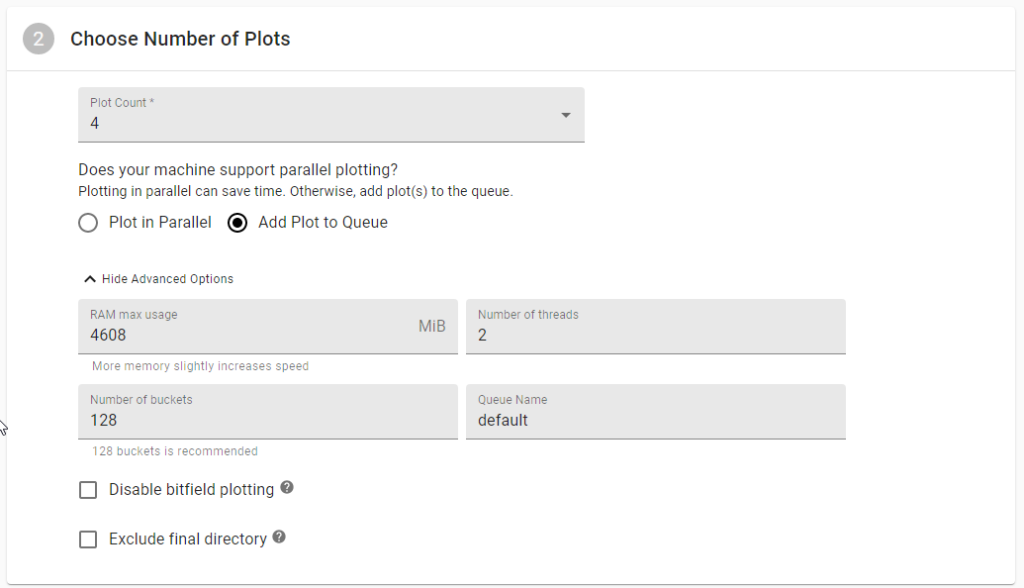Collapse Hide Advanced Options section
1024x588 pixels.
(159, 279)
